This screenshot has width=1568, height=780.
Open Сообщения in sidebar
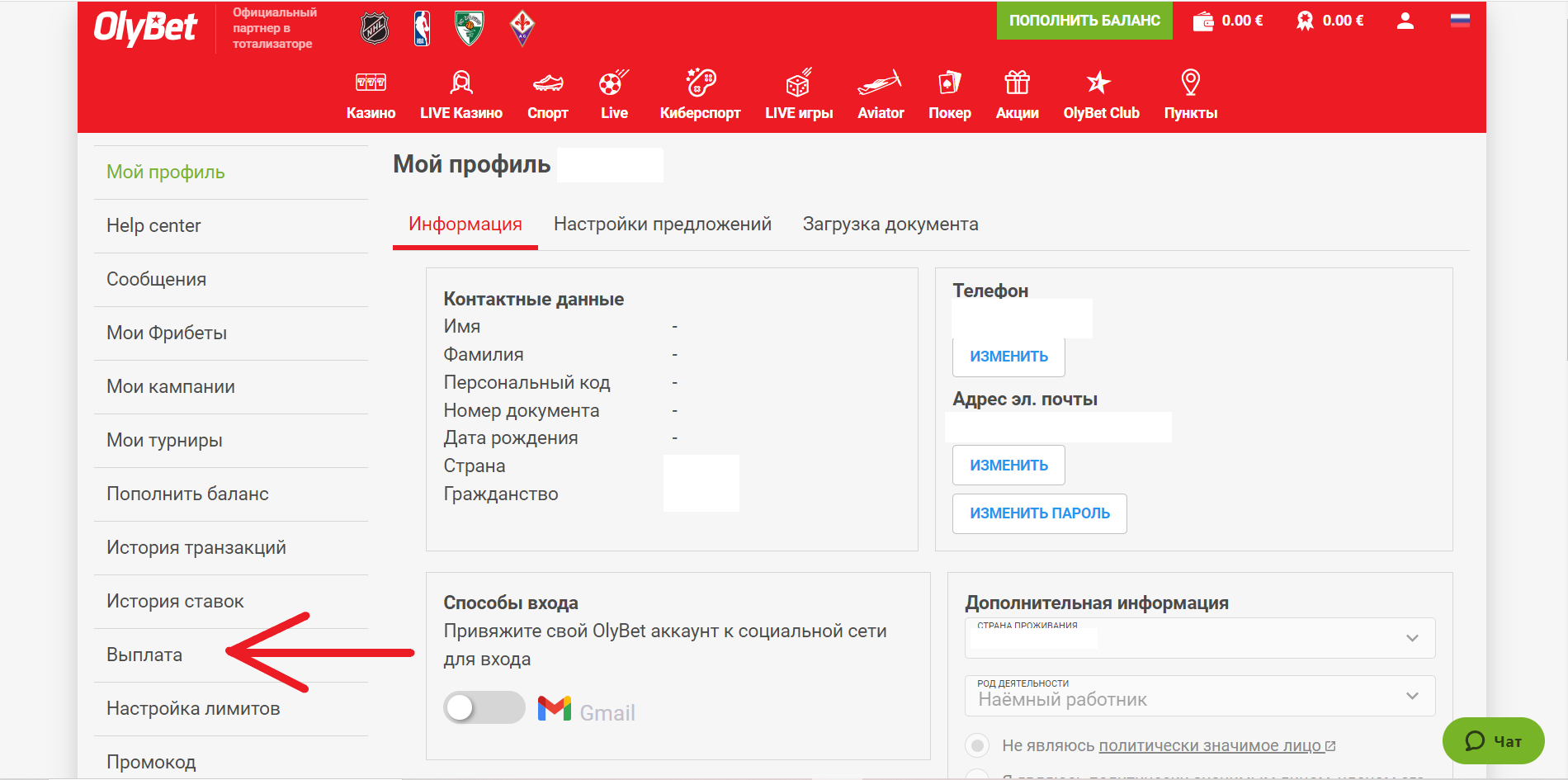231,280
